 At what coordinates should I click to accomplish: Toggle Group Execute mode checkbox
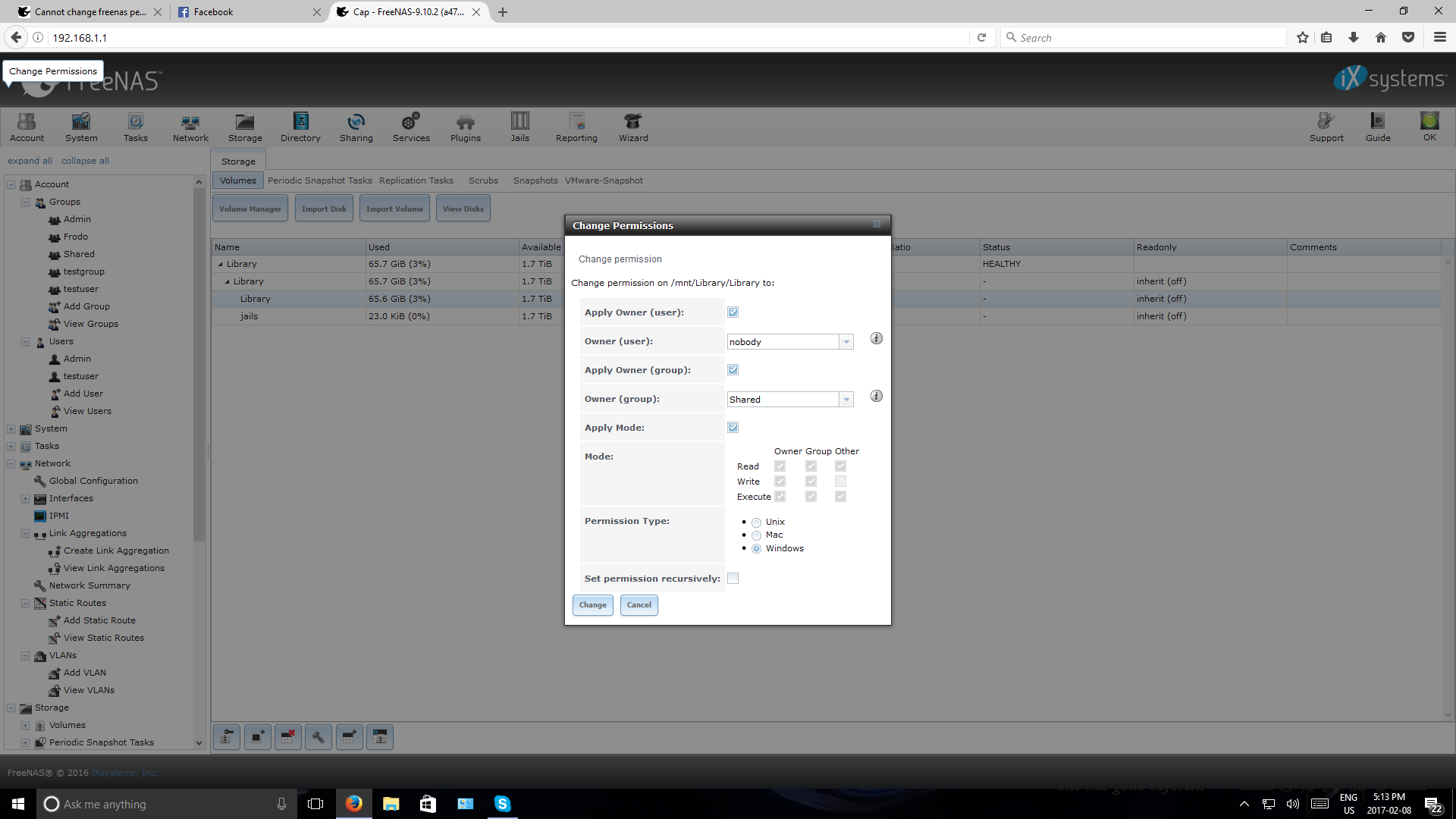click(811, 496)
